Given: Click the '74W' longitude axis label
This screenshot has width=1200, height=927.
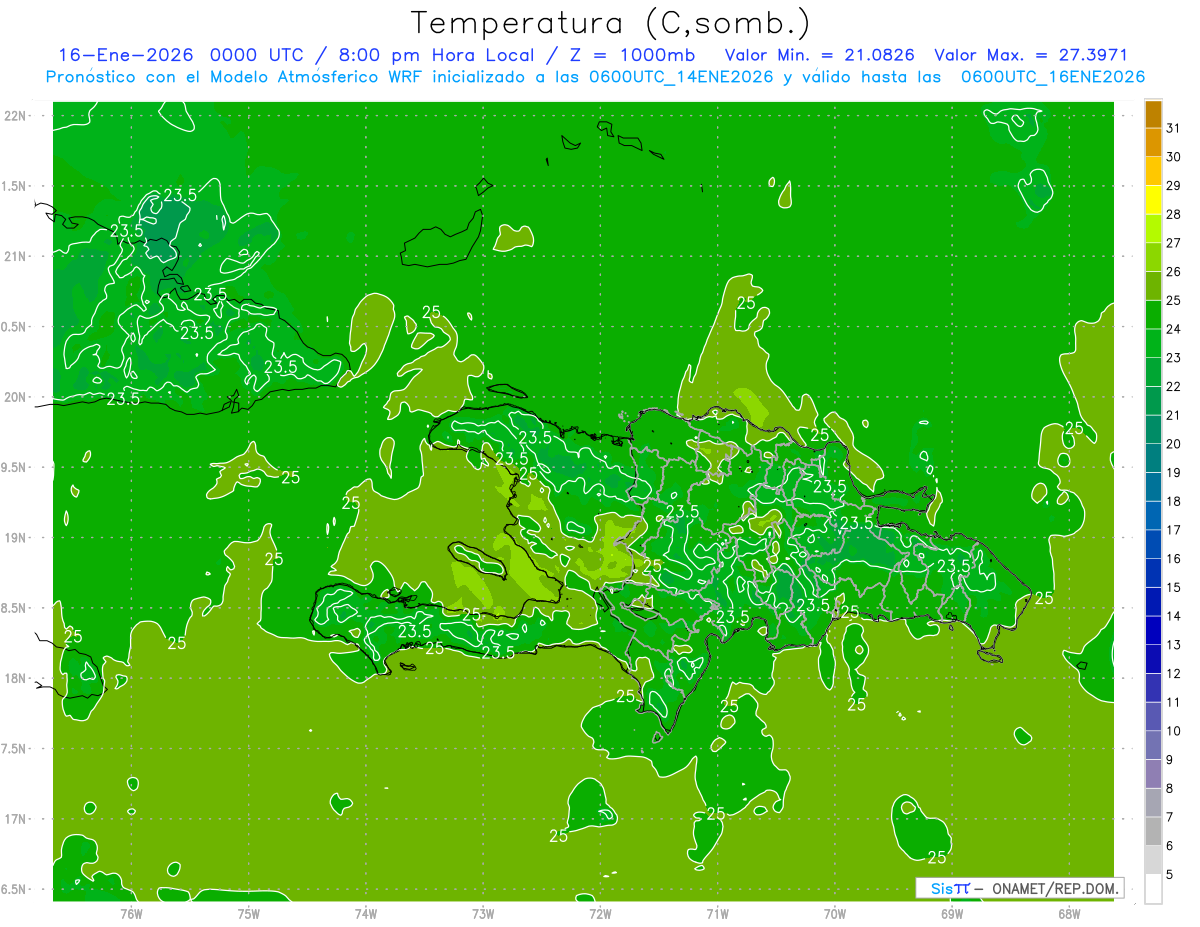Looking at the screenshot, I should [x=366, y=913].
